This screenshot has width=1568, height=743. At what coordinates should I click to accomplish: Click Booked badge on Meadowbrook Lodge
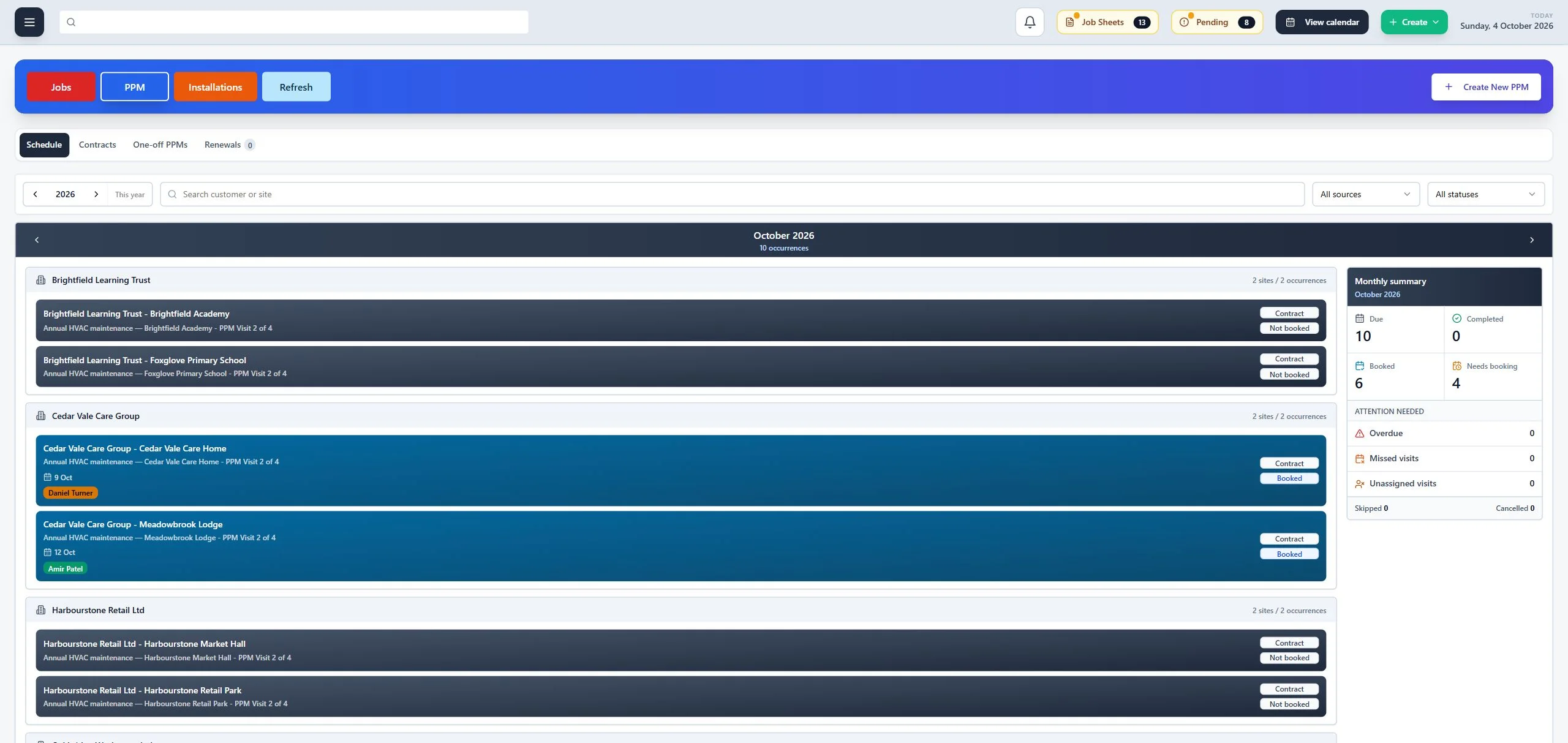pos(1289,554)
